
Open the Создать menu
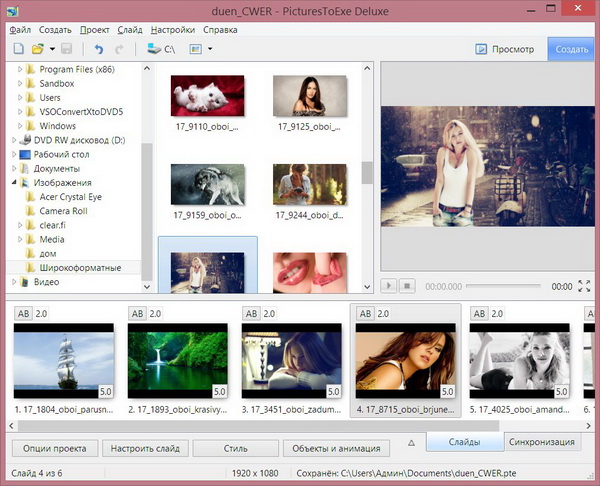(55, 30)
